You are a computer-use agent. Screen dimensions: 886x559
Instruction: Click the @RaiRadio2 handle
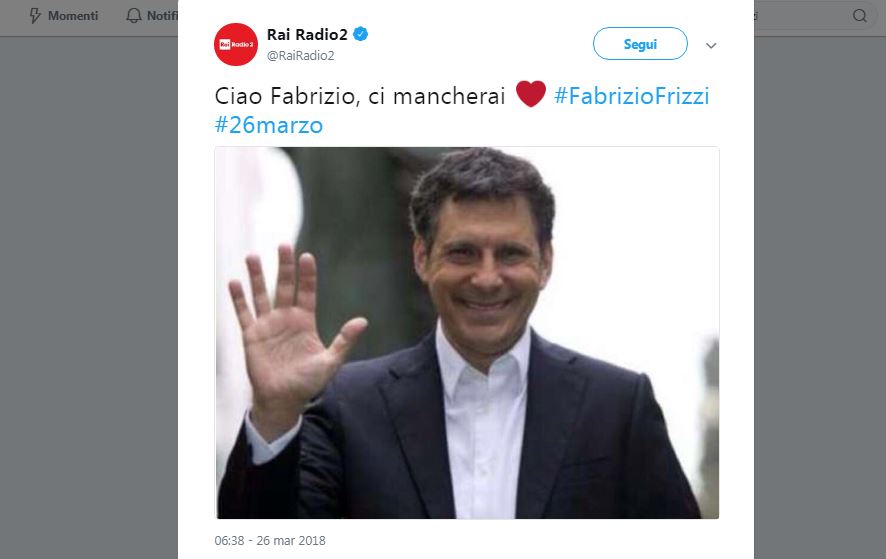[x=301, y=55]
